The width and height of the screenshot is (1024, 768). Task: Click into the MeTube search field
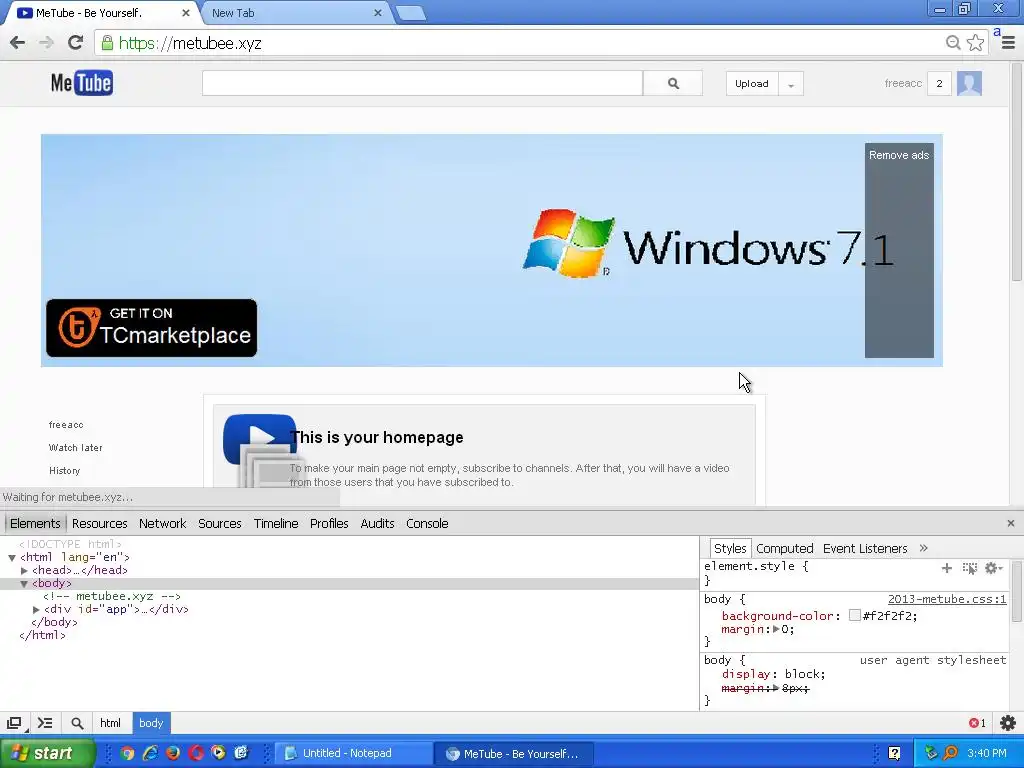click(423, 84)
